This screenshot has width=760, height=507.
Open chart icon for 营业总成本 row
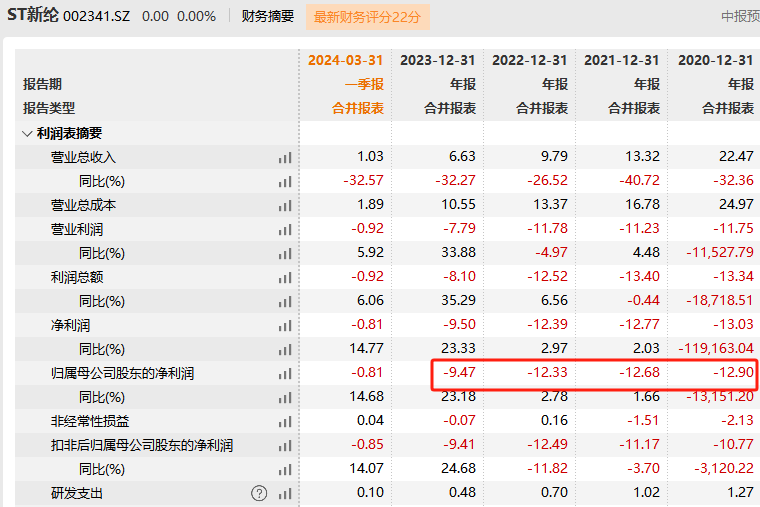point(285,205)
